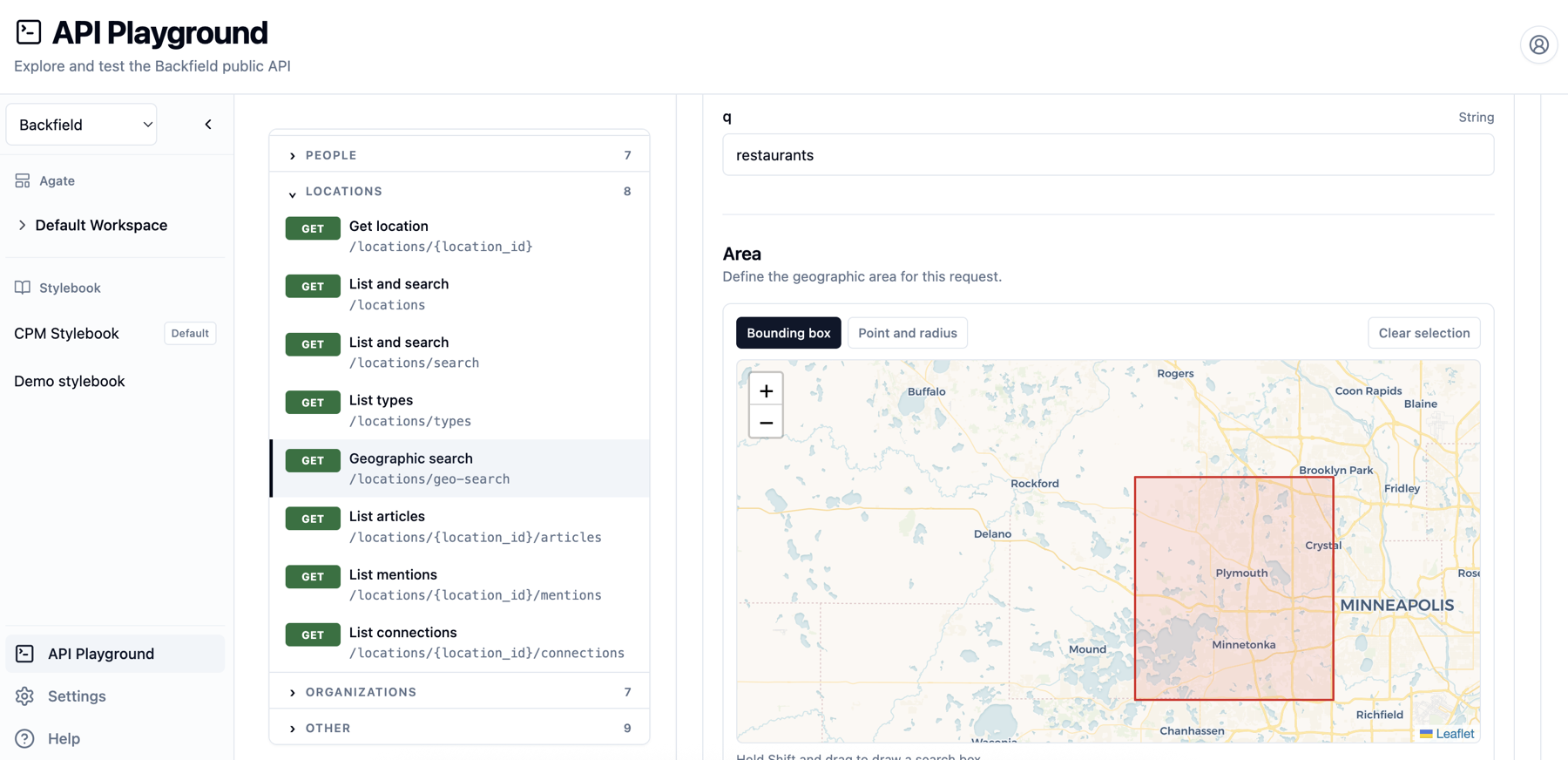Select the Geographic search endpoint
Image resolution: width=1568 pixels, height=760 pixels.
460,469
